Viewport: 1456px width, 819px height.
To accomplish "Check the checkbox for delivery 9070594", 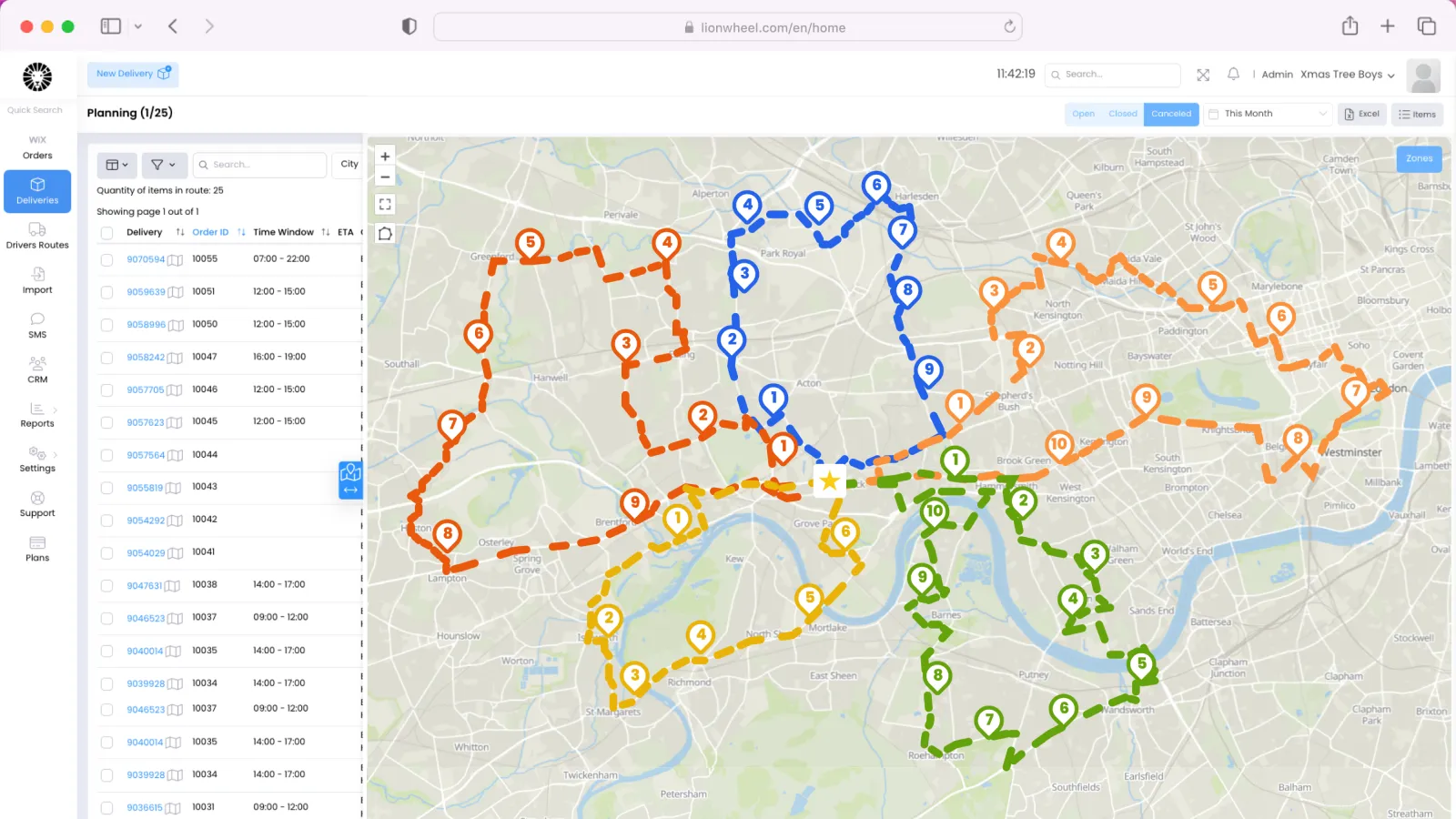I will 106,258.
